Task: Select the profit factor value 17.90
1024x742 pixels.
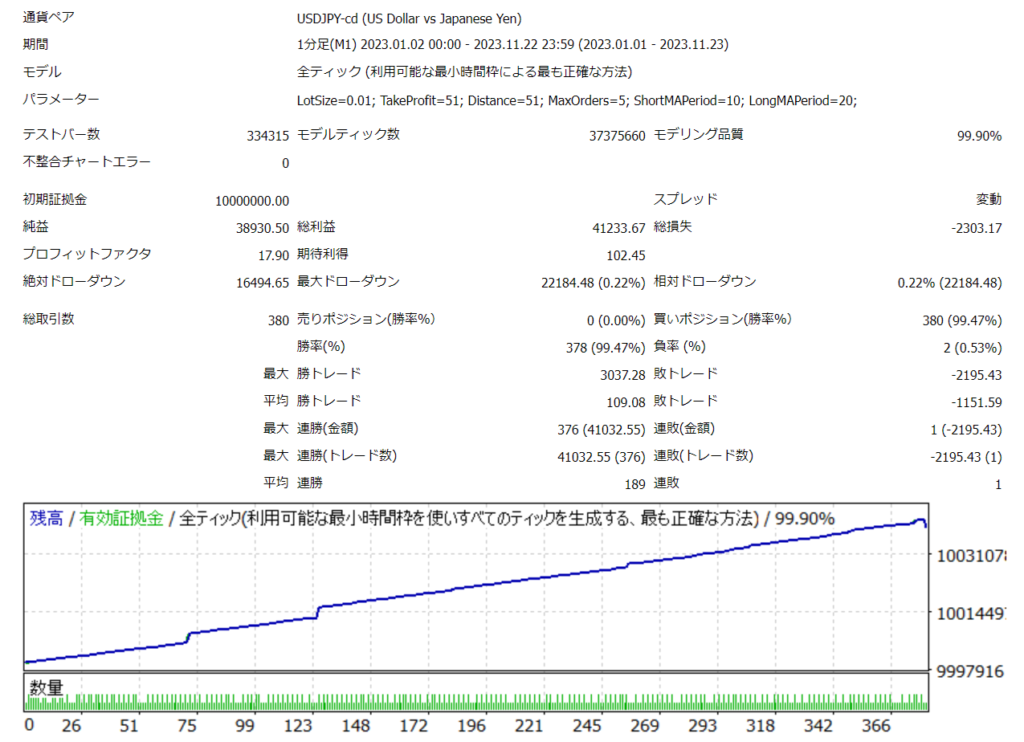Action: (273, 255)
